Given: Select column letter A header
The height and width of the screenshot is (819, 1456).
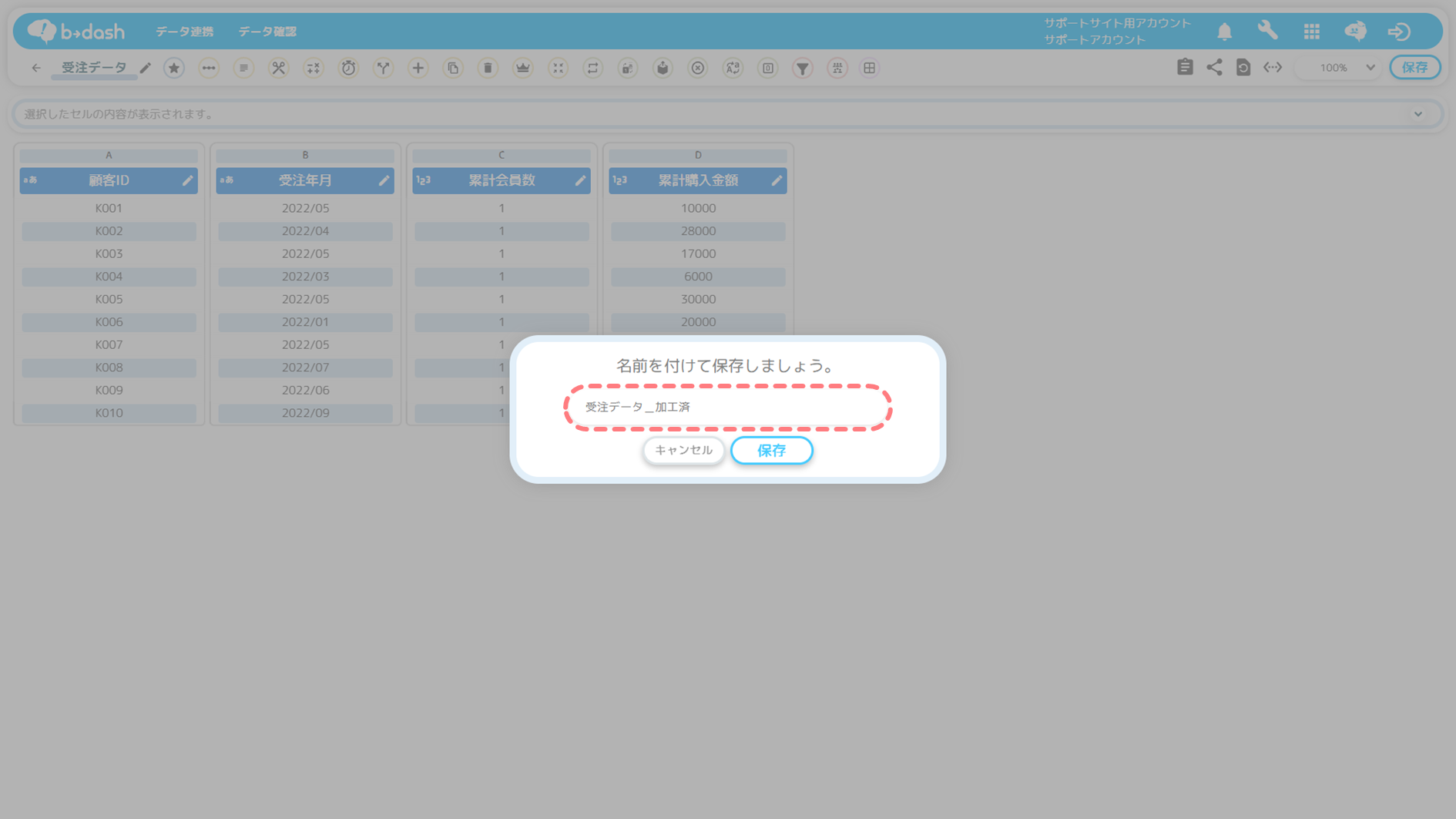Looking at the screenshot, I should pyautogui.click(x=109, y=156).
